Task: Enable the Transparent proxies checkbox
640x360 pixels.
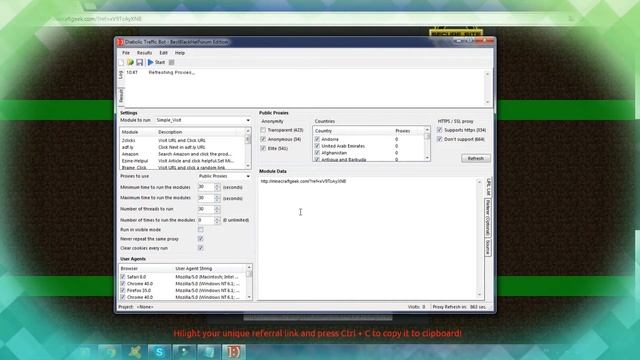Action: pyautogui.click(x=263, y=130)
